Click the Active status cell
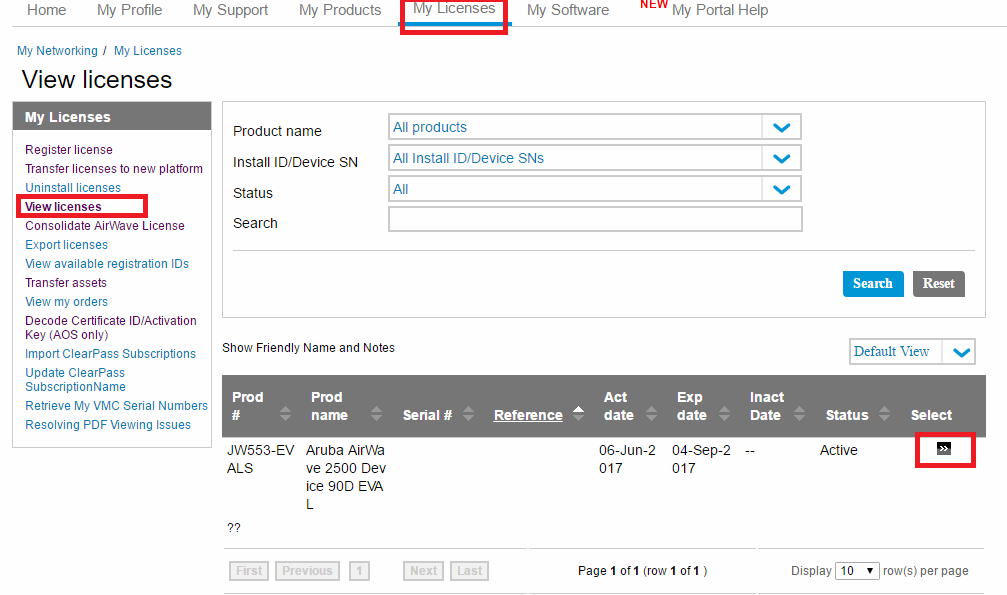Screen dimensions: 1007x595 click(838, 450)
